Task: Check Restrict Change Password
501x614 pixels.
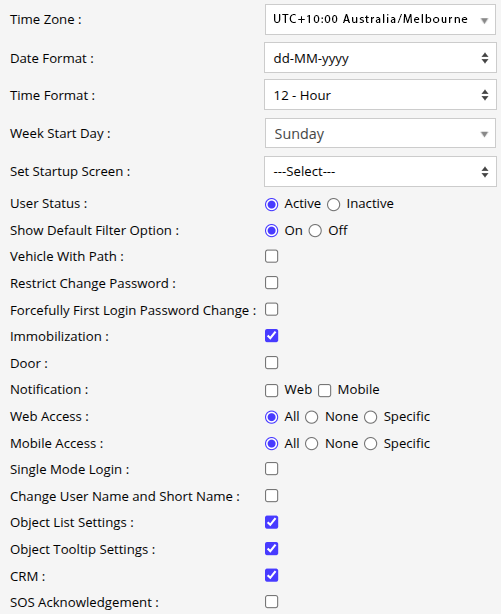Action: click(271, 283)
